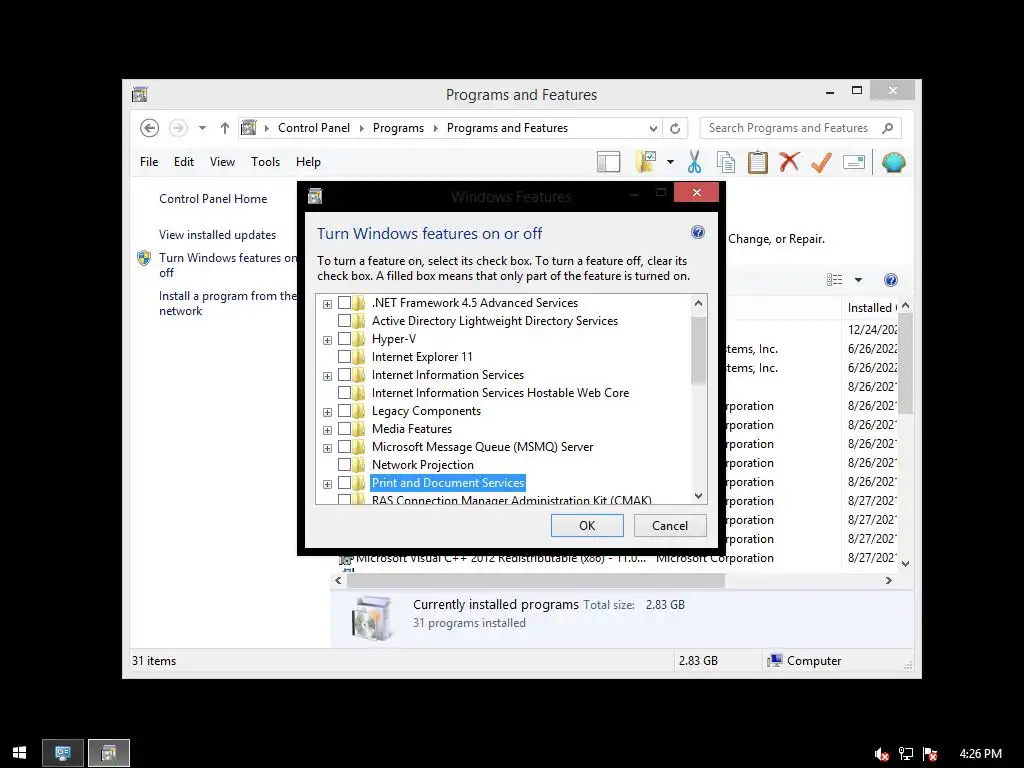Click the muted speaker tray icon
Screen dimensions: 1024x768
[882, 754]
